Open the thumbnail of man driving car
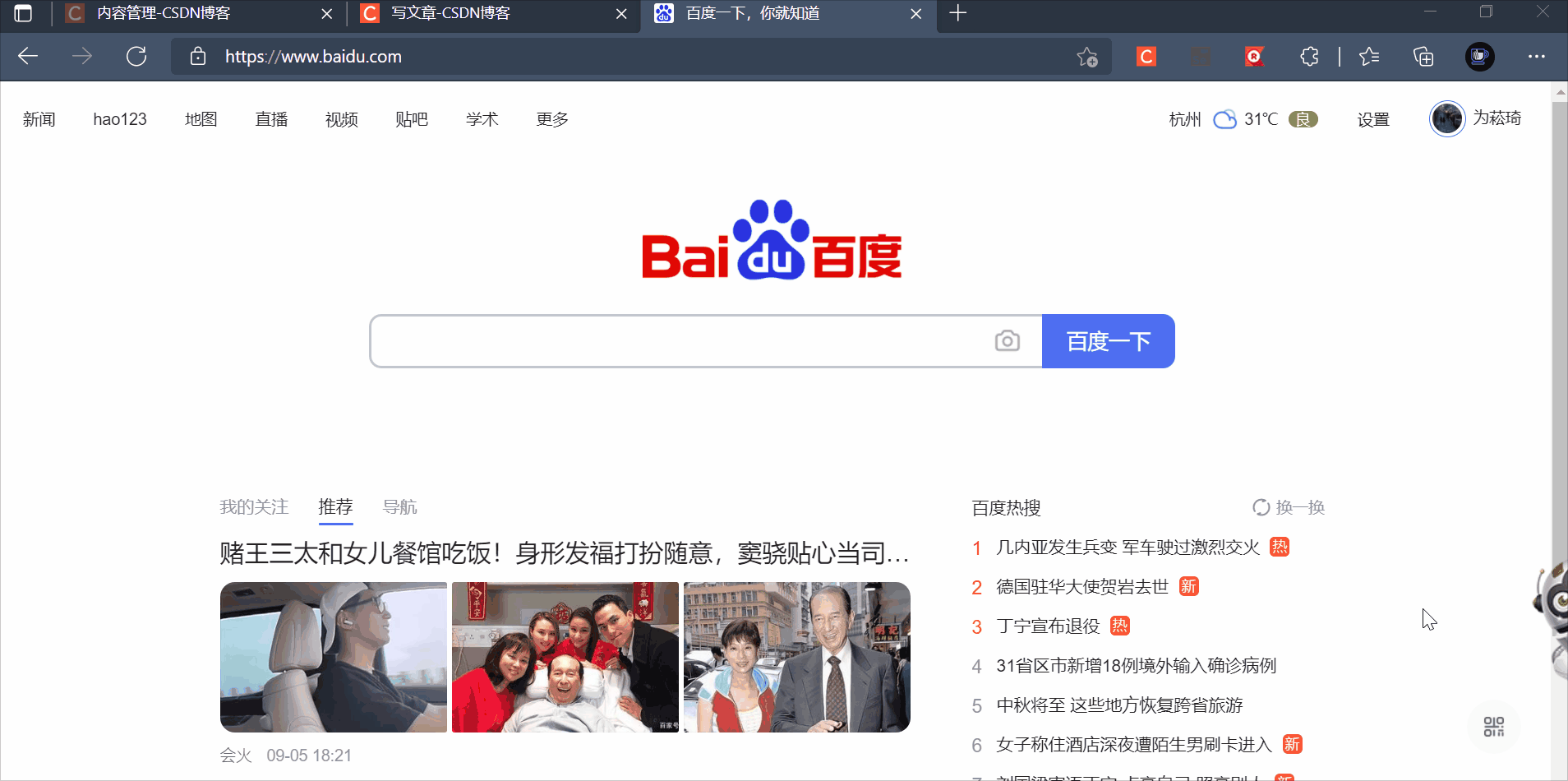 (x=334, y=657)
